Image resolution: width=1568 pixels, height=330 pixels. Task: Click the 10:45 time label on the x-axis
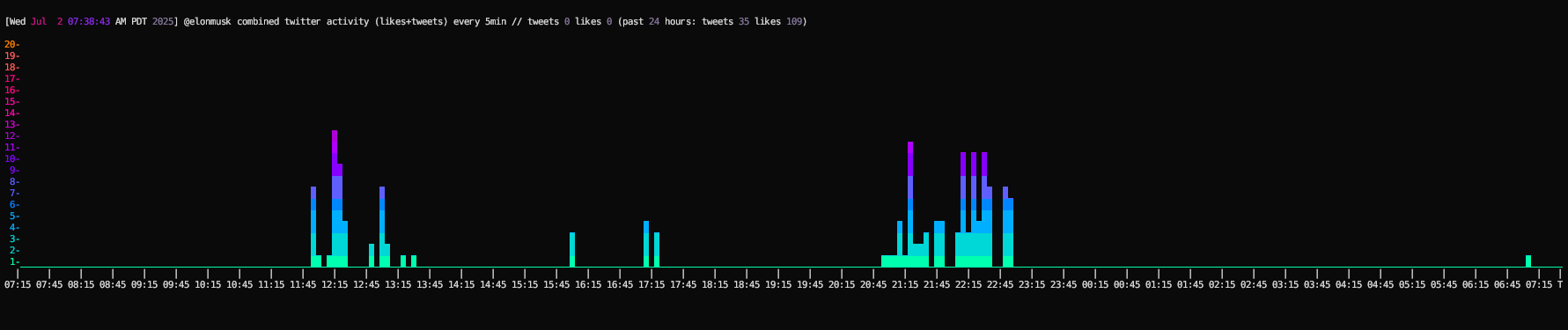click(239, 284)
